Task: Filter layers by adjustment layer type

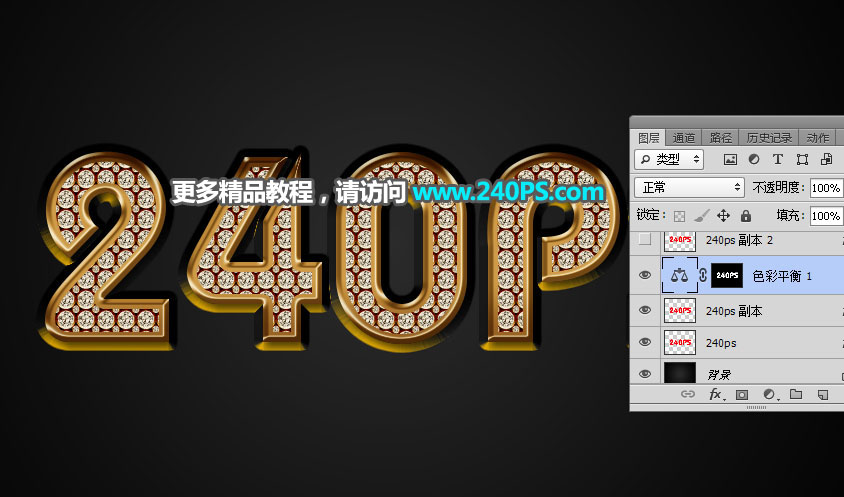Action: click(x=754, y=159)
